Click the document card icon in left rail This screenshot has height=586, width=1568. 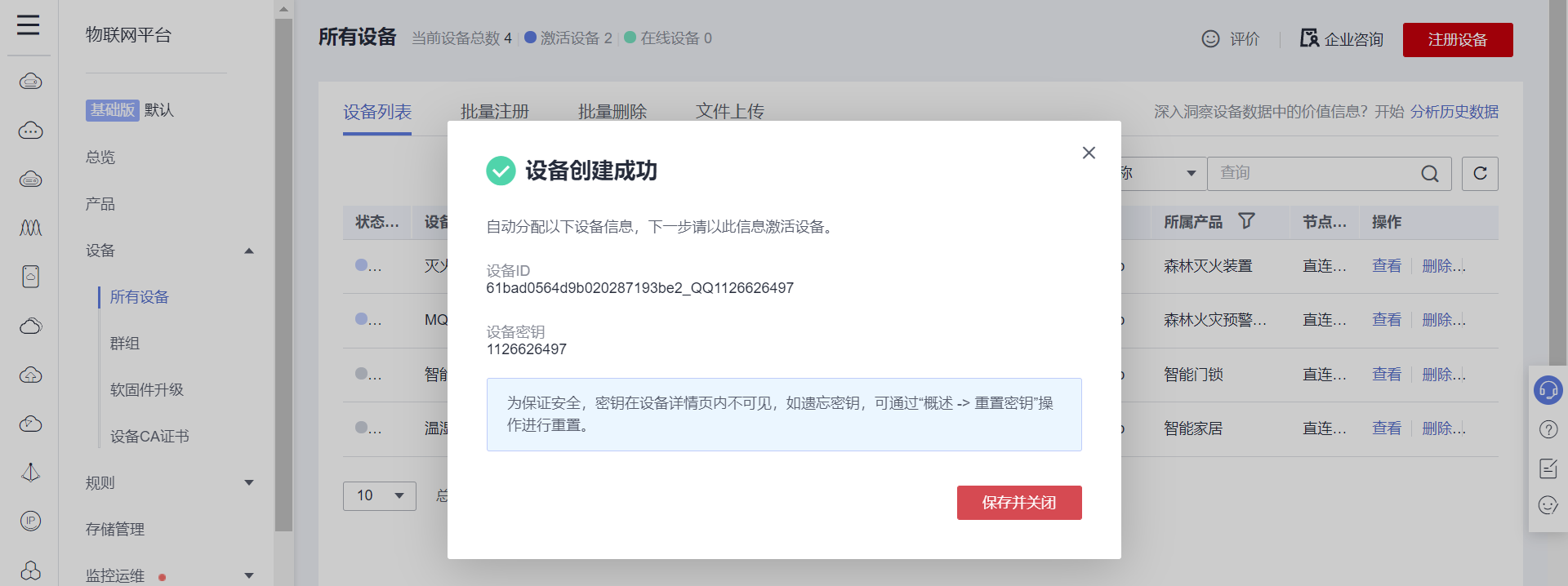point(30,277)
